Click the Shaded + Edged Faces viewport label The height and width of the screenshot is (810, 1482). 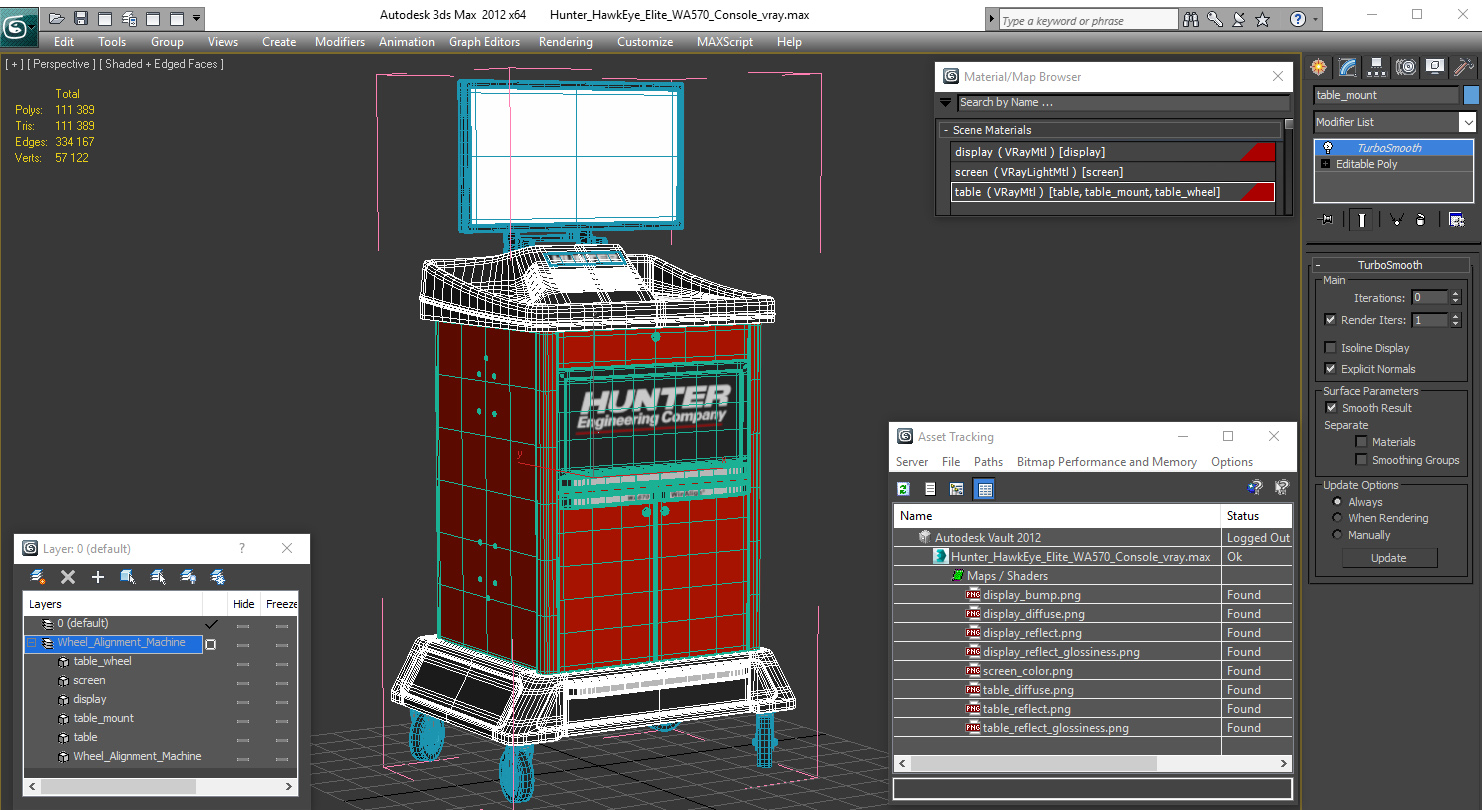[x=164, y=64]
